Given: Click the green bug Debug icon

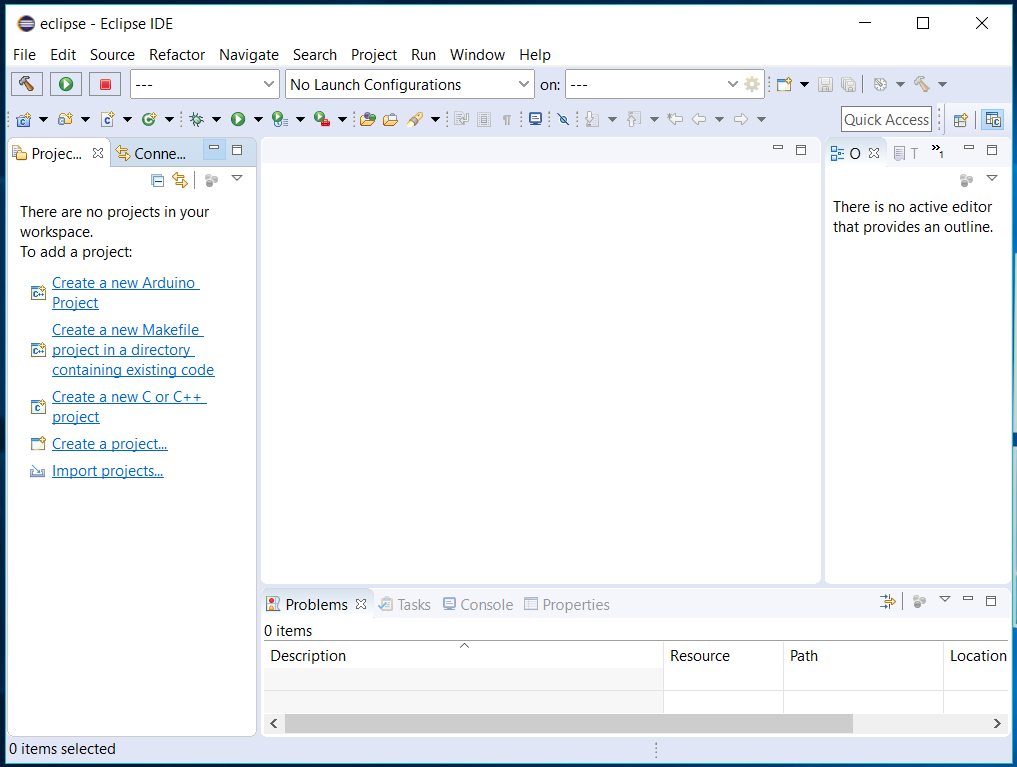Looking at the screenshot, I should pyautogui.click(x=197, y=119).
